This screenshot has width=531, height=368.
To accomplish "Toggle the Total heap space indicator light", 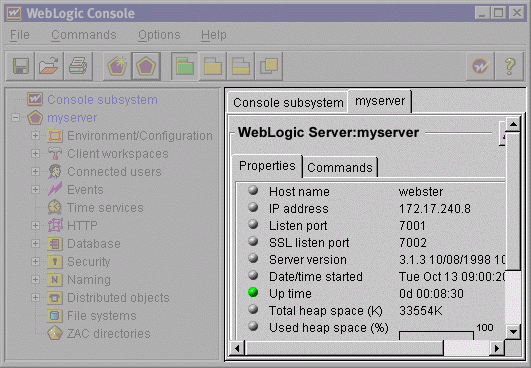I will tap(253, 309).
